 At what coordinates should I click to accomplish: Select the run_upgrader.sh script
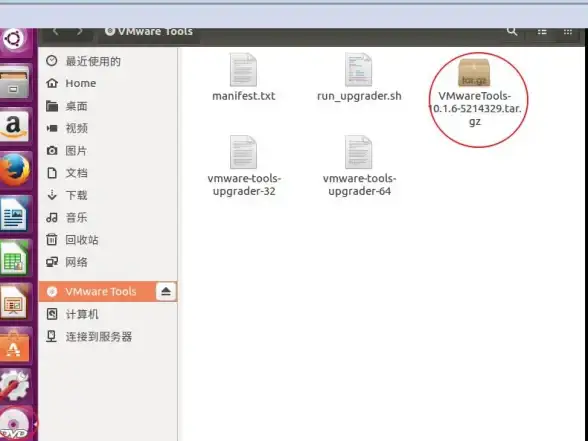pos(359,77)
